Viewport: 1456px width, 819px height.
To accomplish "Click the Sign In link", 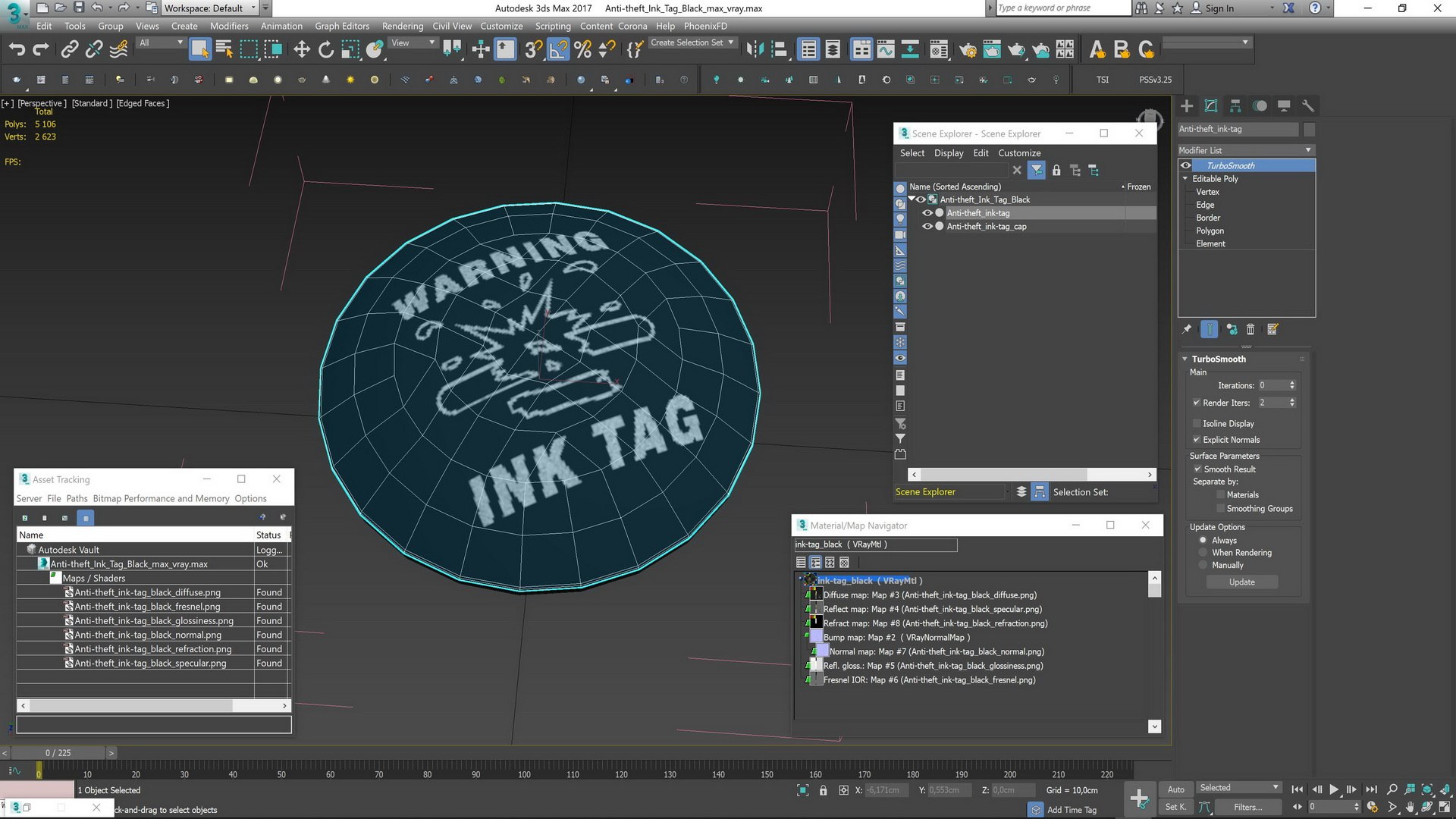I will coord(1219,8).
